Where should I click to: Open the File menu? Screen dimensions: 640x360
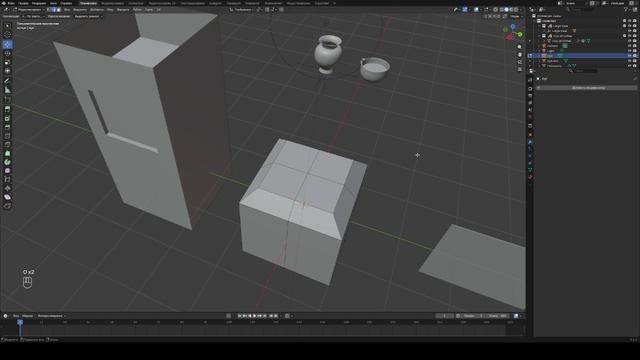pyautogui.click(x=11, y=3)
